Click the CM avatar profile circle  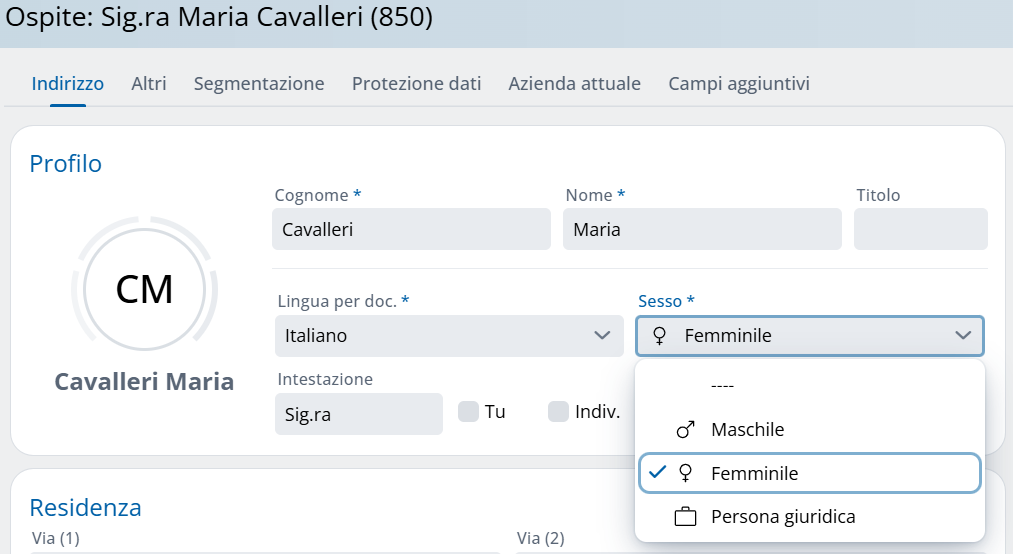coord(144,289)
